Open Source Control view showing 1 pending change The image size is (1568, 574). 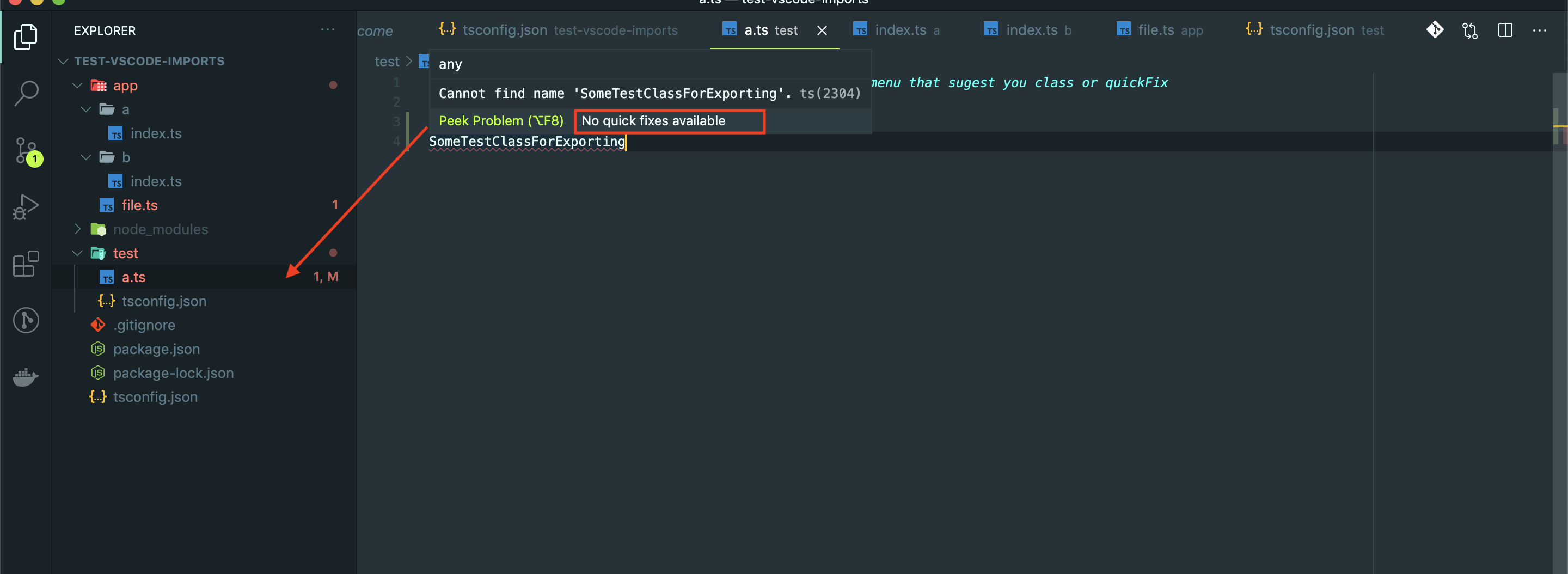click(26, 151)
